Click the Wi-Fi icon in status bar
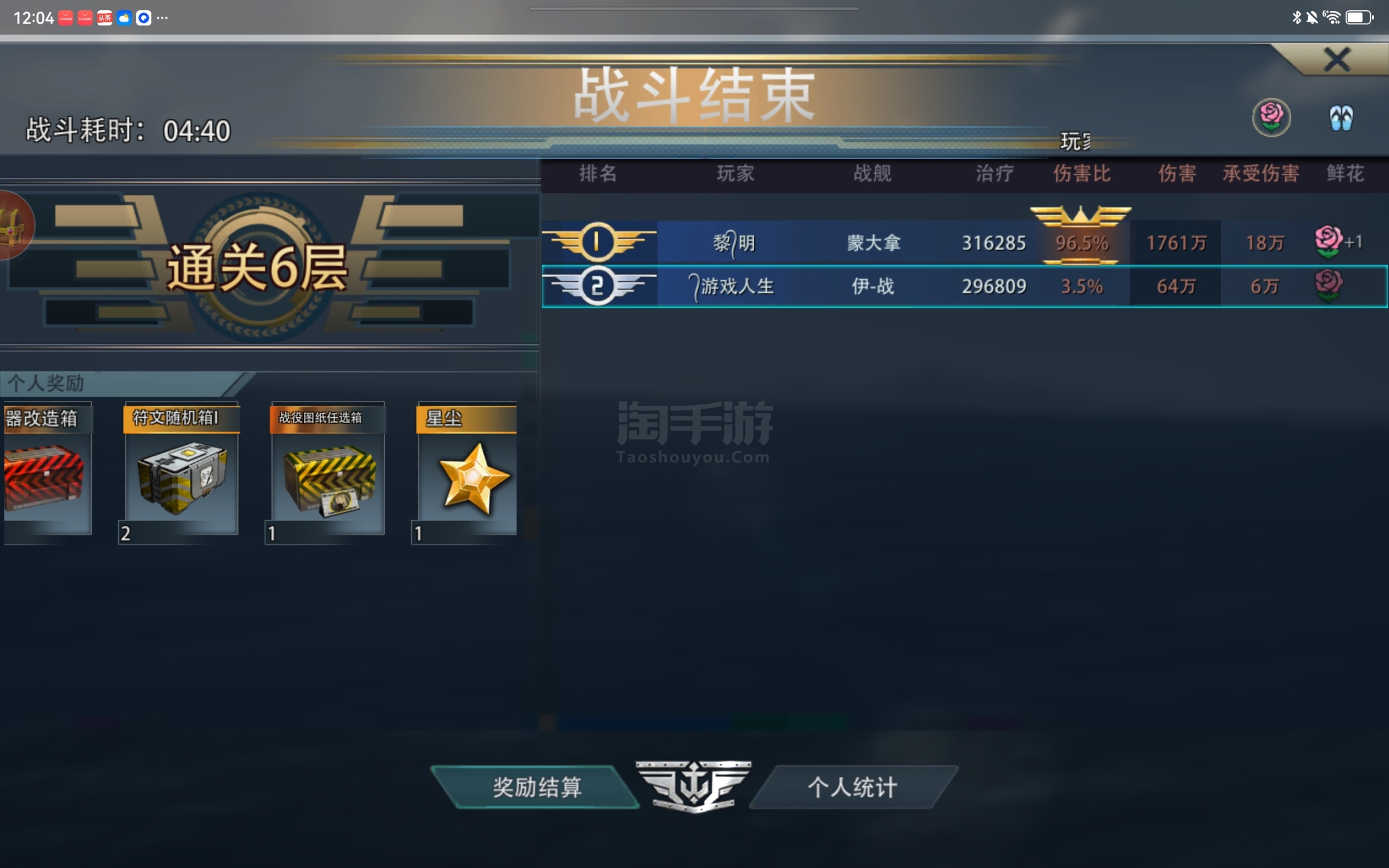 pos(1332,17)
